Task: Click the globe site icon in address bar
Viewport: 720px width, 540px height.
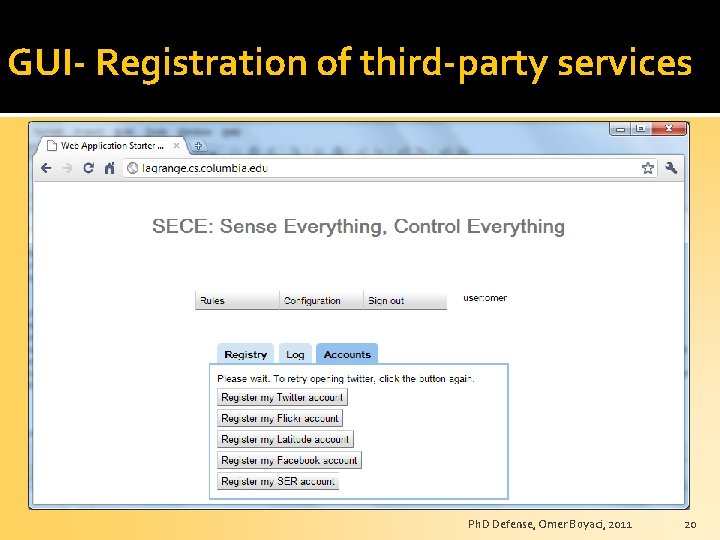Action: coord(132,168)
